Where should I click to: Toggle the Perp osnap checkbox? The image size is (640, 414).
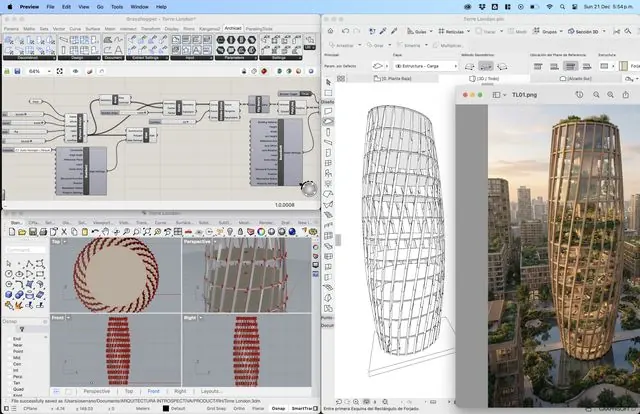[x=10, y=376]
